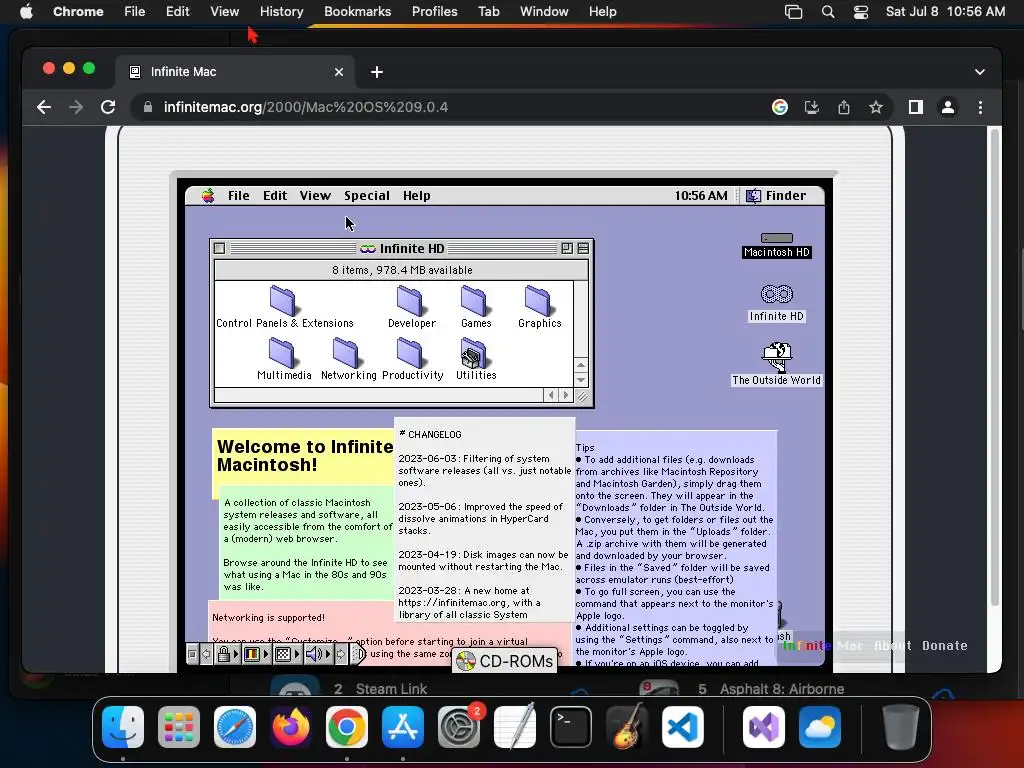Collapse the control strip using its end tab
Viewport: 1024px width, 768px height.
[x=358, y=653]
